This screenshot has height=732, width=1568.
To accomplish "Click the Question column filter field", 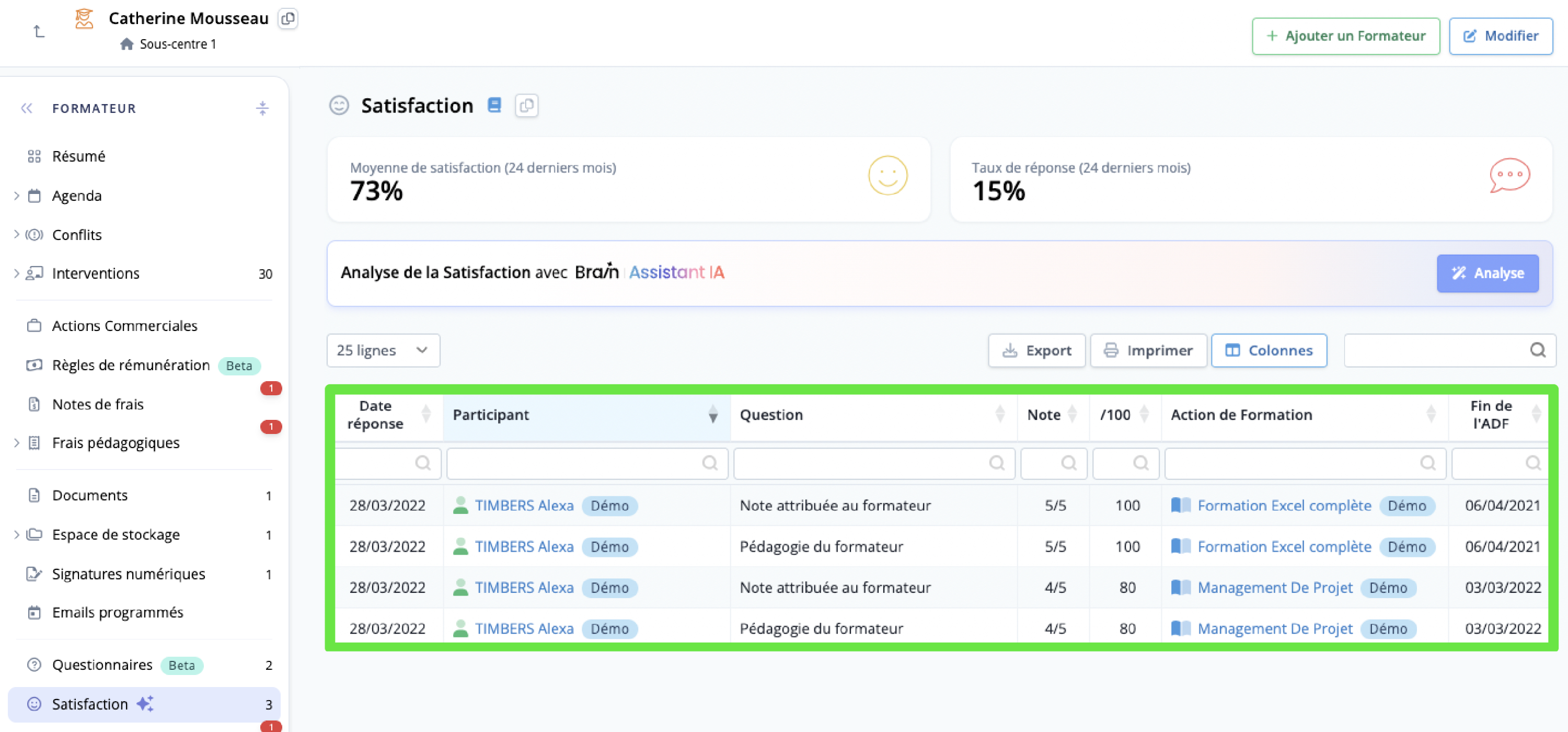I will (864, 463).
